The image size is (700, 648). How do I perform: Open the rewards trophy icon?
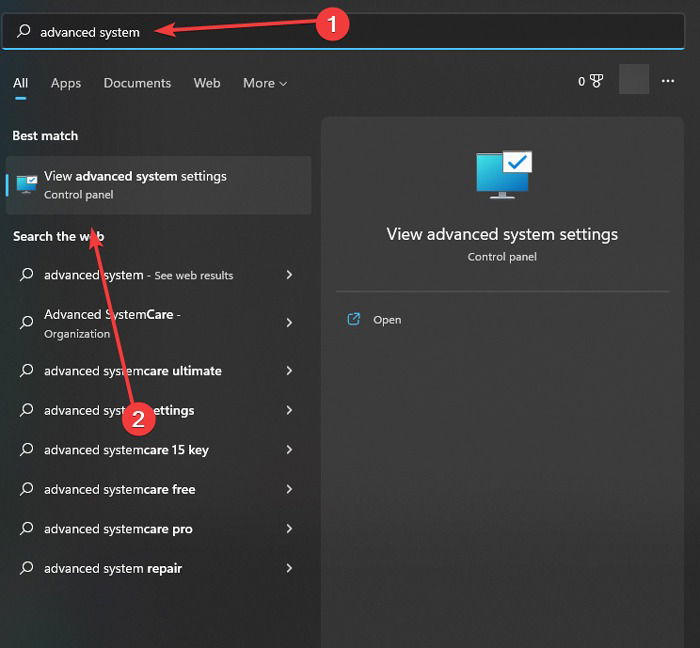tap(596, 81)
